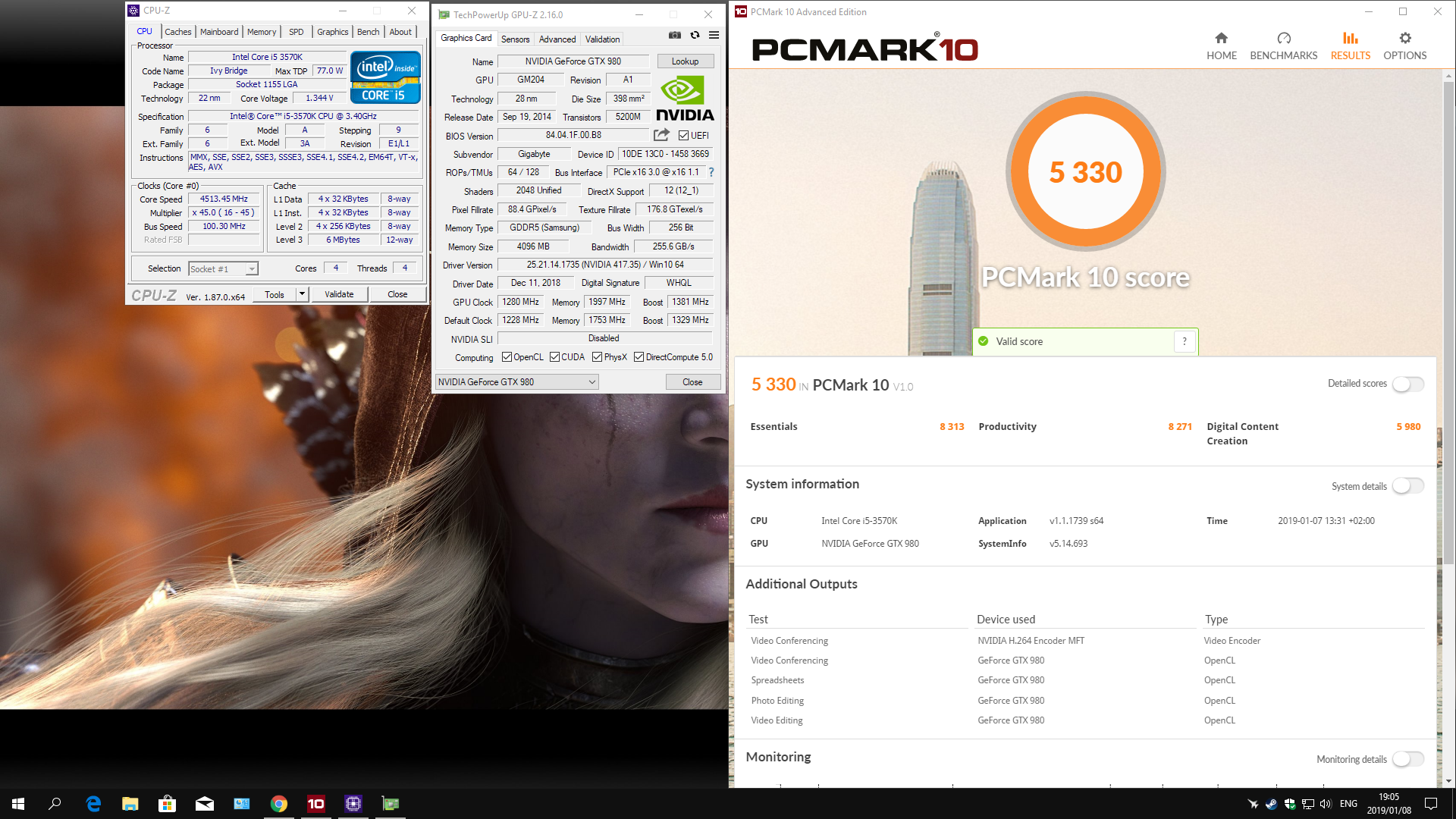Click the Validate button in CPU-Z

pos(339,294)
